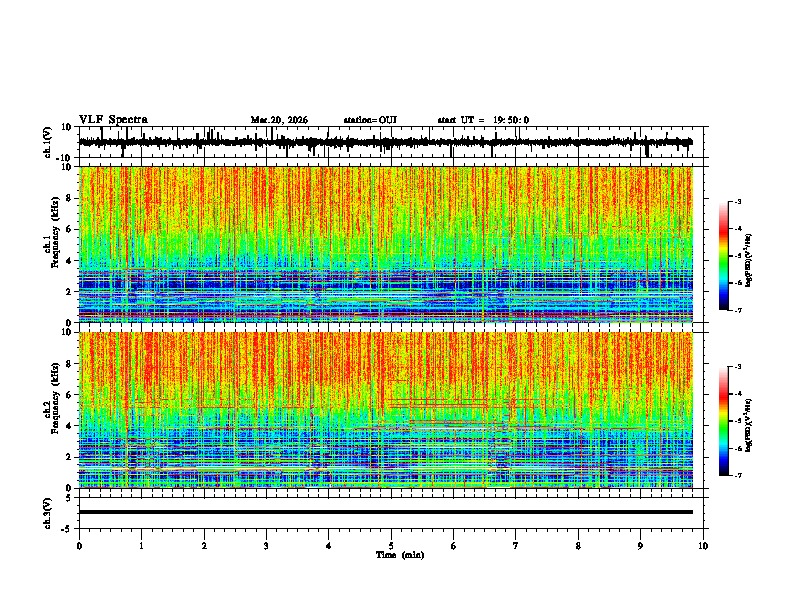The width and height of the screenshot is (792, 612).
Task: Click the ch.1 spectrogram panel
Action: [386, 244]
